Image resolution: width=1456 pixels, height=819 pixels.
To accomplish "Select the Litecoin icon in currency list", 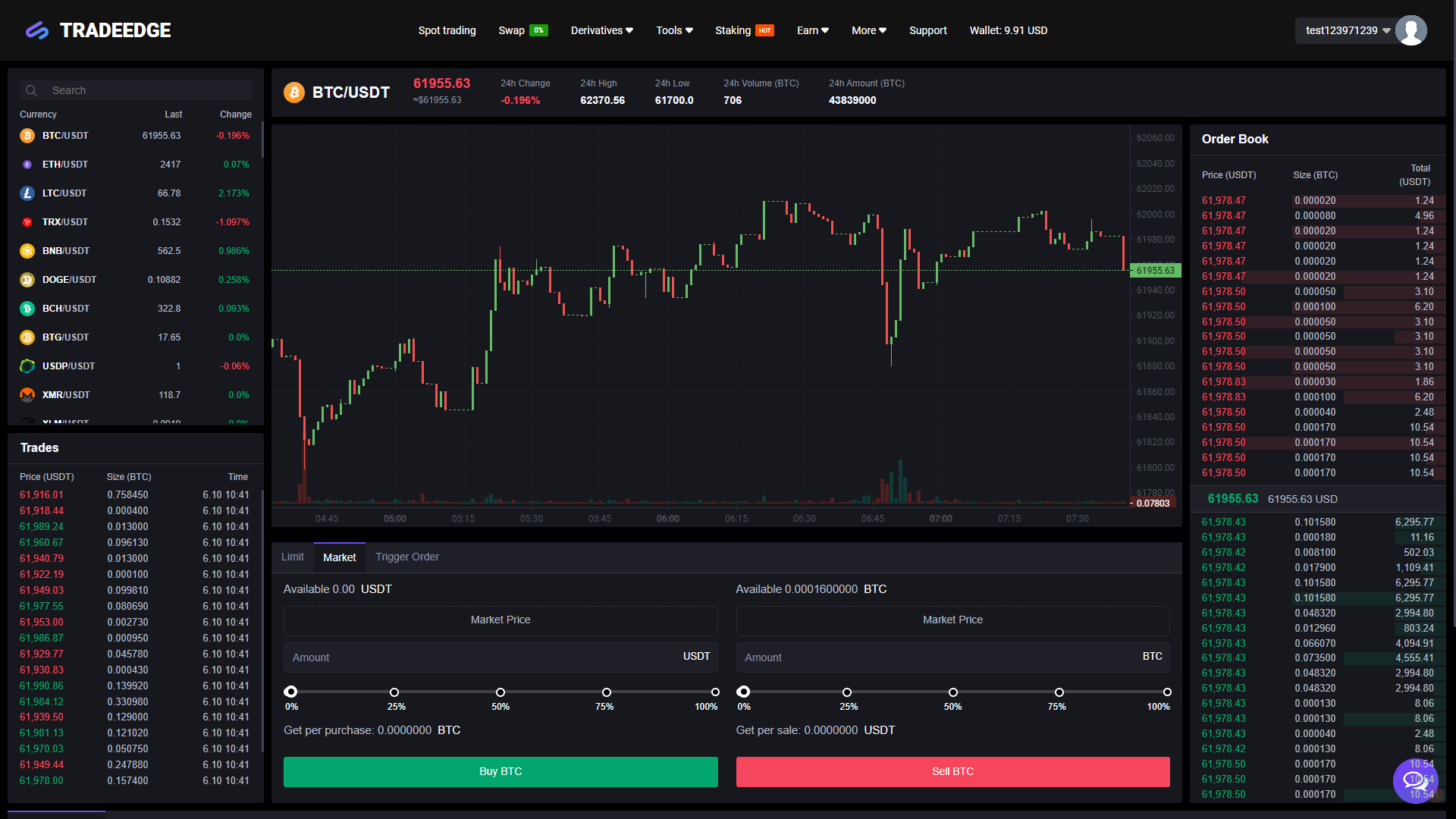I will pos(27,193).
